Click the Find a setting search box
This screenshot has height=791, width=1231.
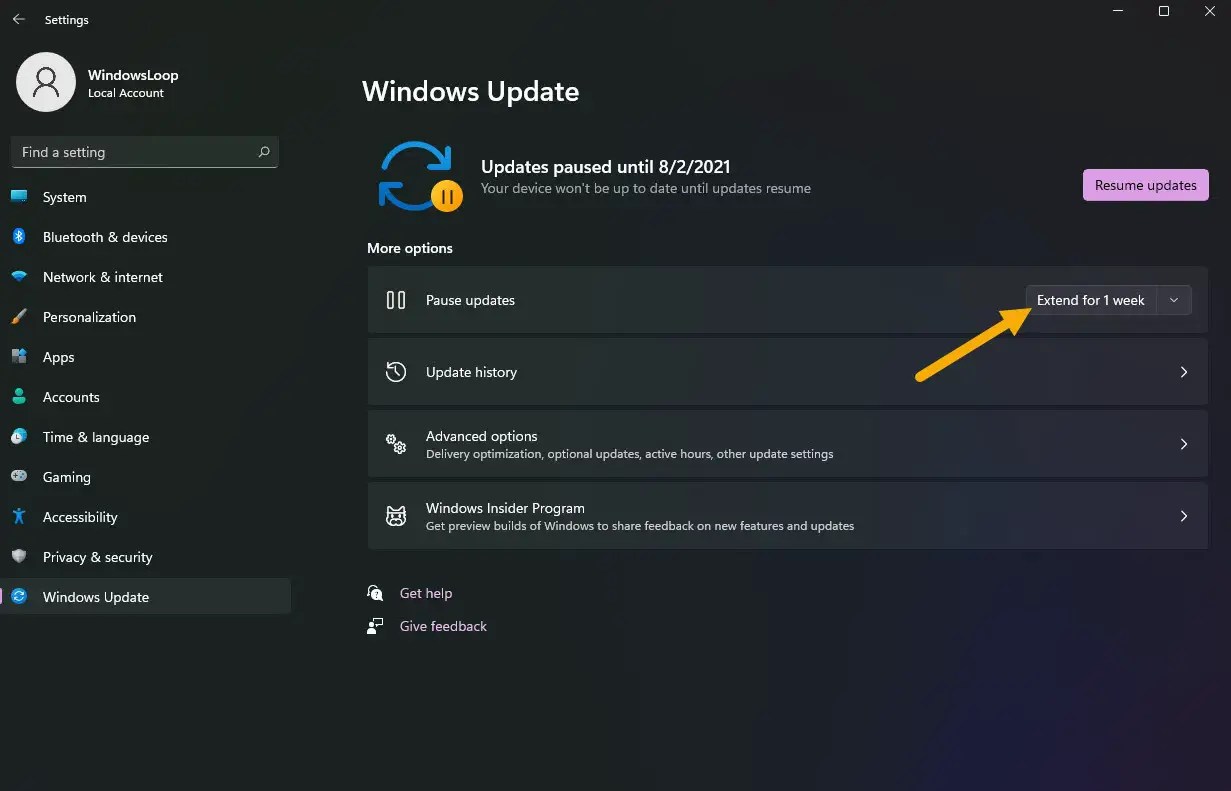pos(145,152)
